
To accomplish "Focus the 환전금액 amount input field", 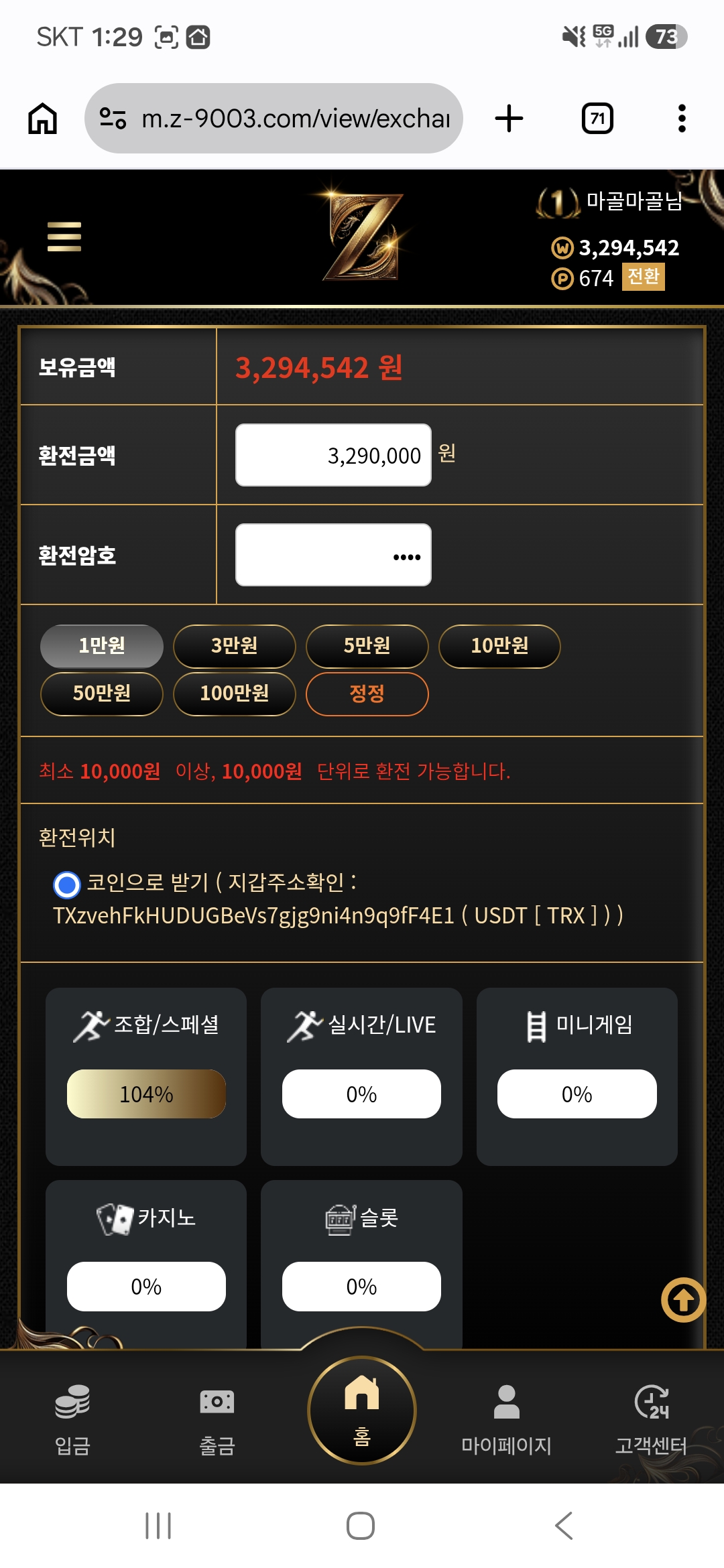I will point(333,455).
